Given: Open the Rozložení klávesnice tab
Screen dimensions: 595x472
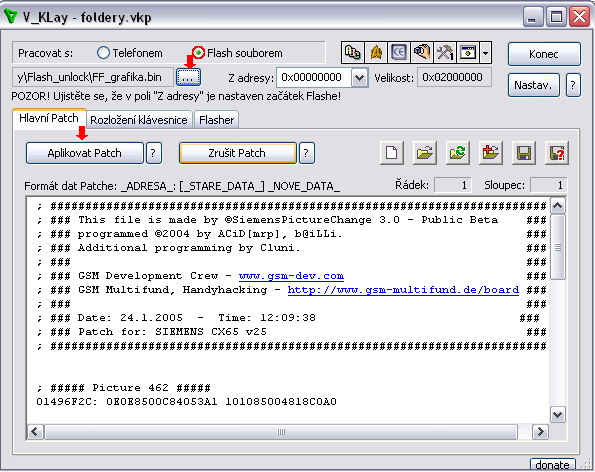Looking at the screenshot, I should [139, 120].
